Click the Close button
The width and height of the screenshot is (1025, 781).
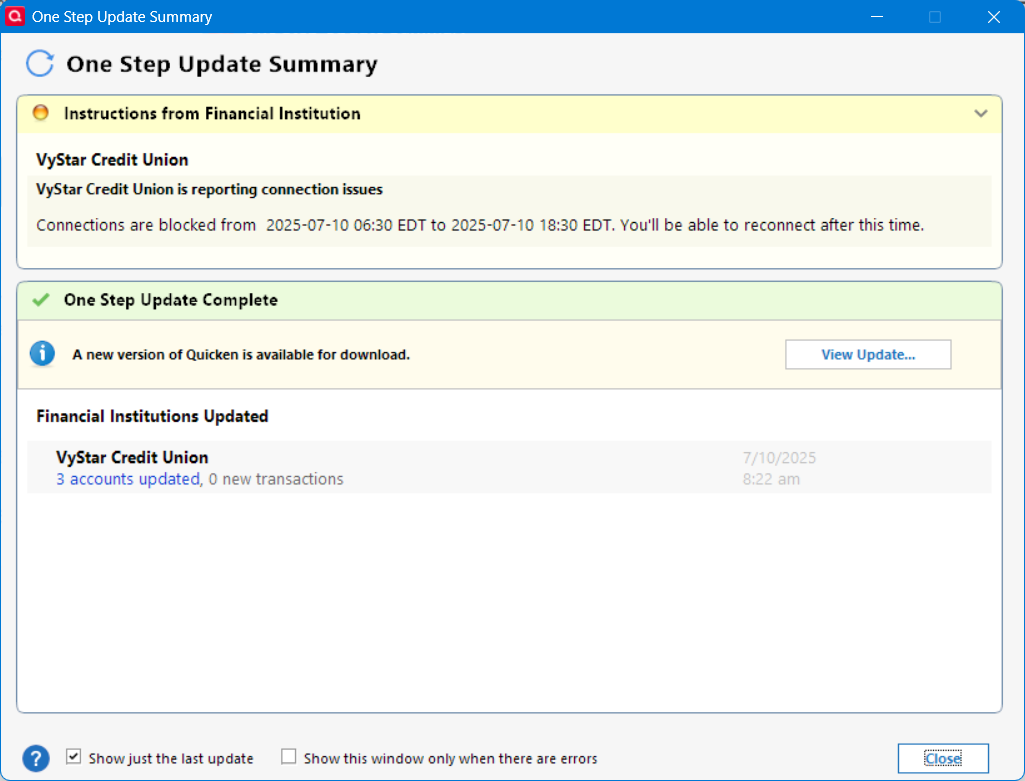click(943, 758)
